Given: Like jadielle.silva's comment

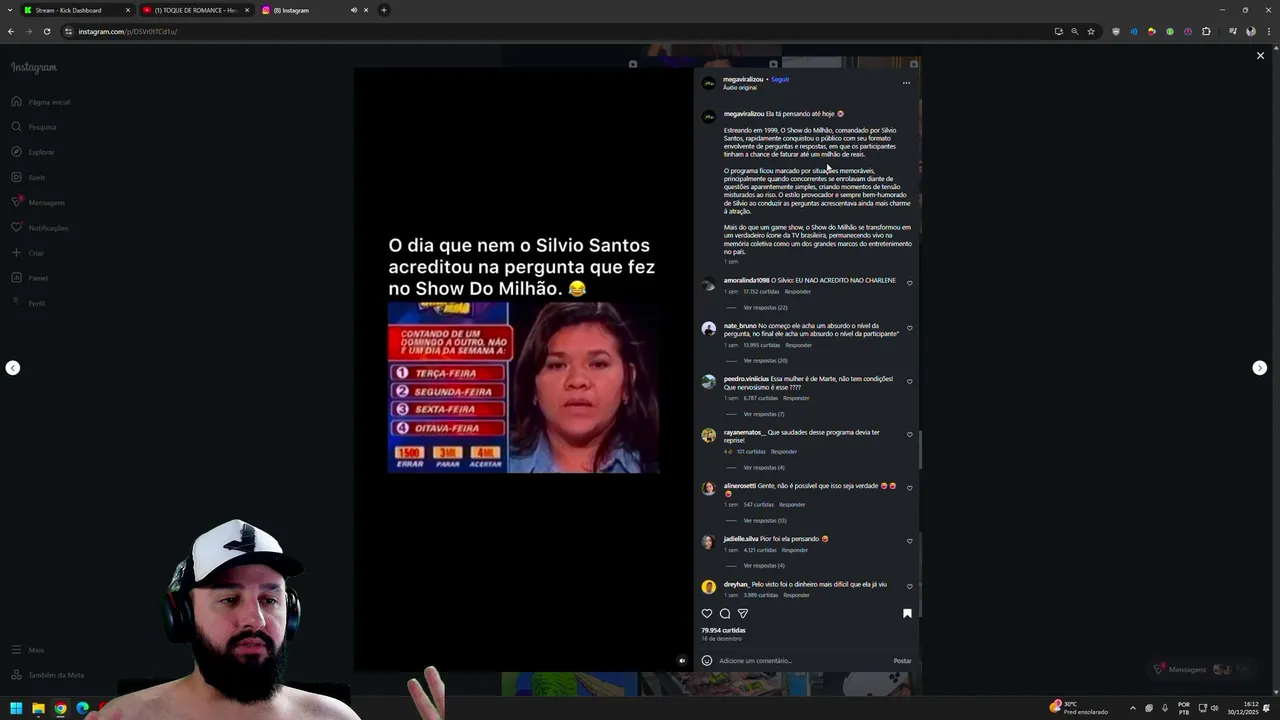Looking at the screenshot, I should 909,541.
